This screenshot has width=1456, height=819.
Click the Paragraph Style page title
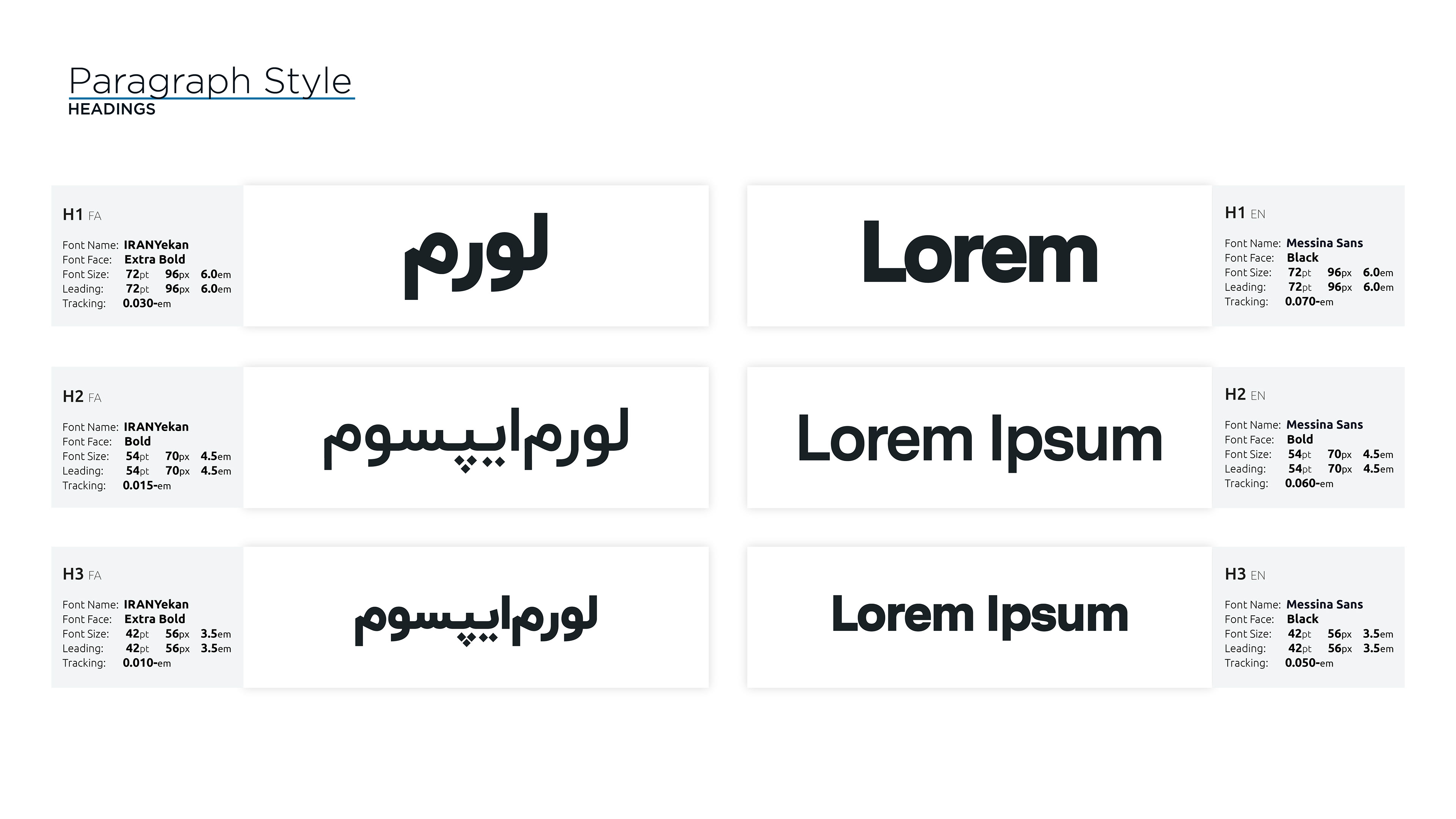(x=210, y=82)
